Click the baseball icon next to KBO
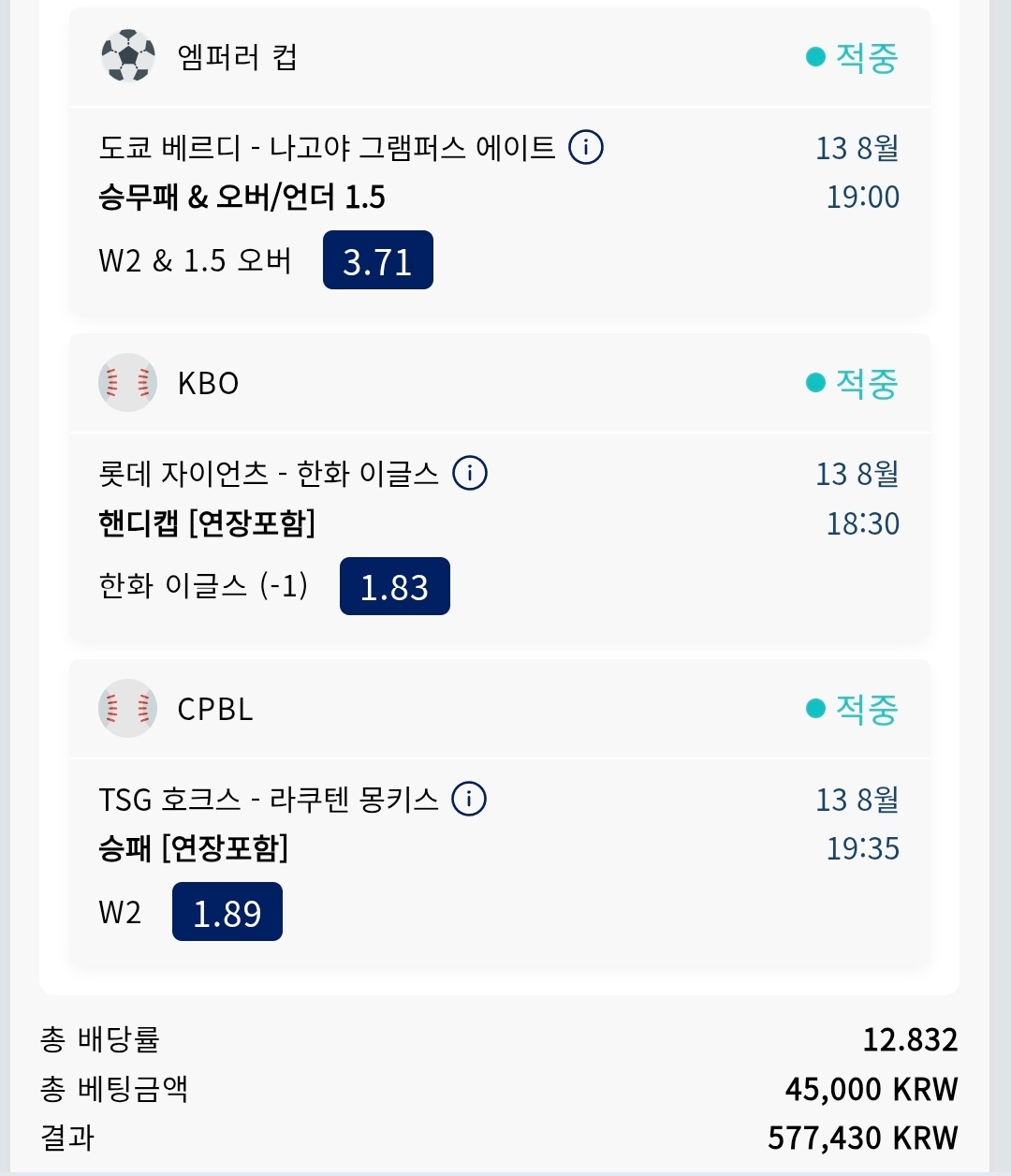The width and height of the screenshot is (1011, 1176). tap(127, 382)
